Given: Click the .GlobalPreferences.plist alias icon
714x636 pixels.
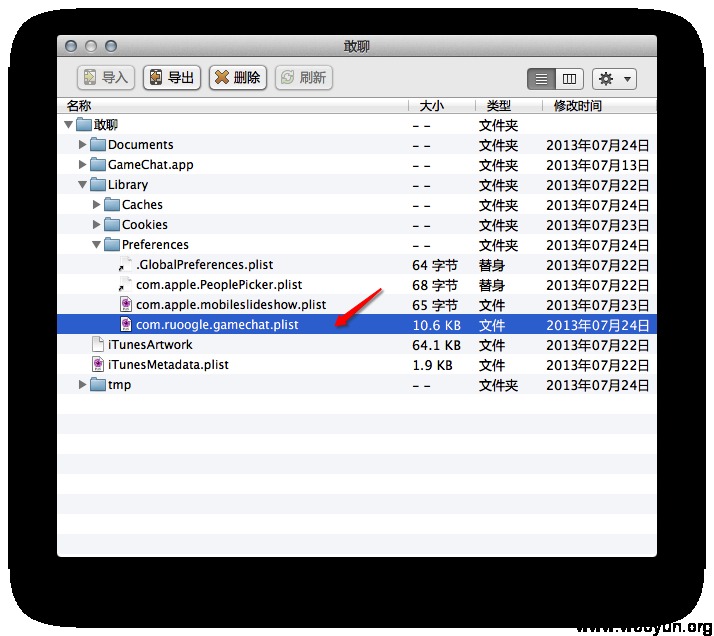Looking at the screenshot, I should tap(125, 264).
